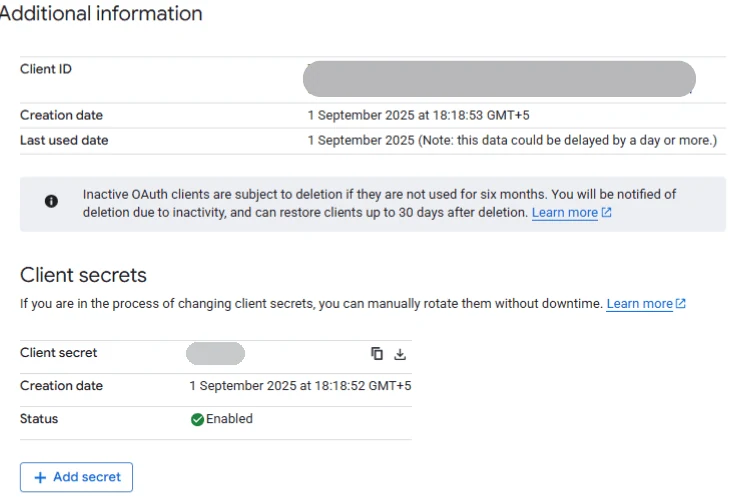744x500 pixels.
Task: Select '1 September 2025 at 18:18:53 GMT+5' text
Action: (418, 115)
